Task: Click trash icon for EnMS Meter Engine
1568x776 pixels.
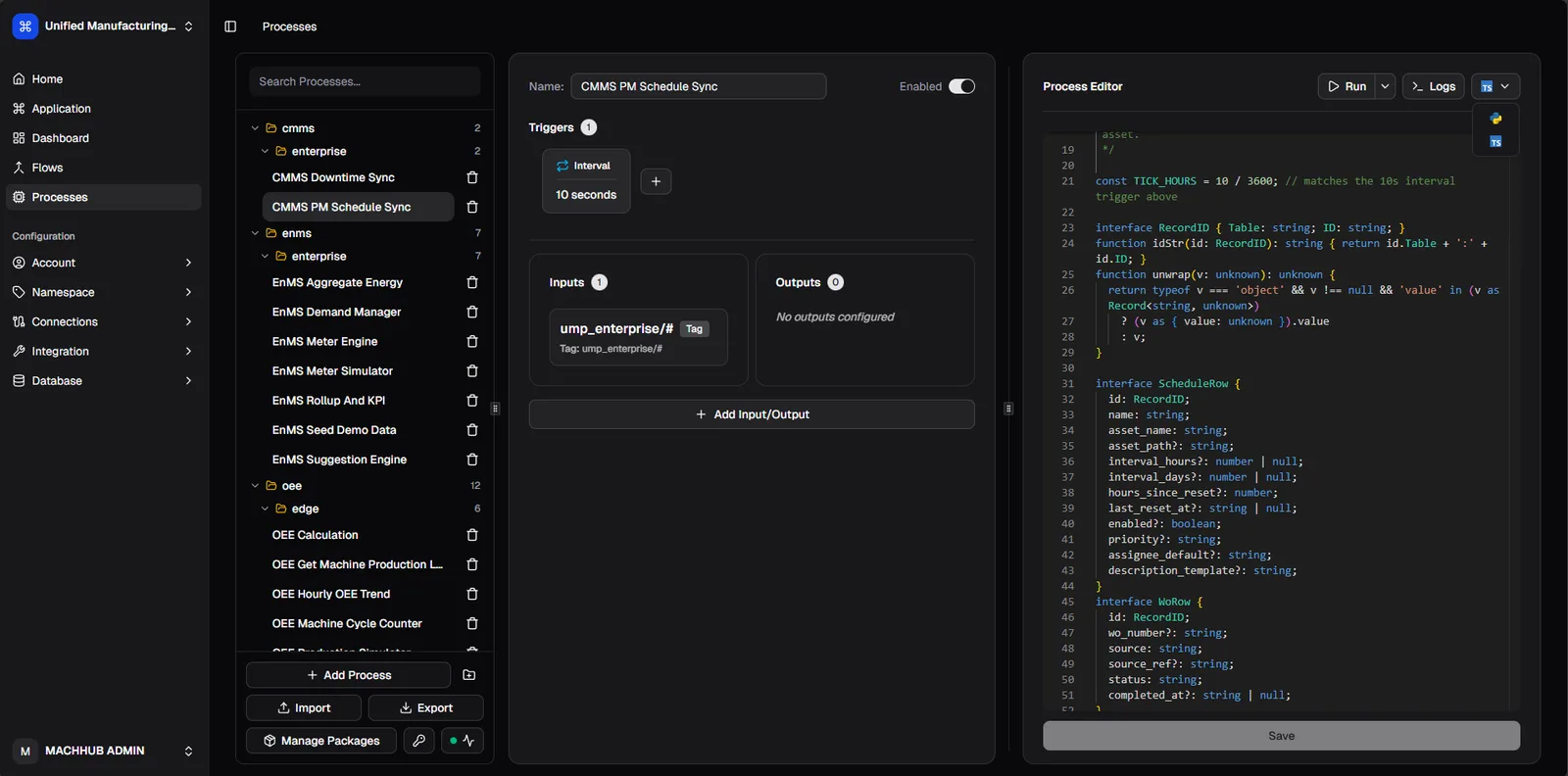Action: pyautogui.click(x=472, y=341)
